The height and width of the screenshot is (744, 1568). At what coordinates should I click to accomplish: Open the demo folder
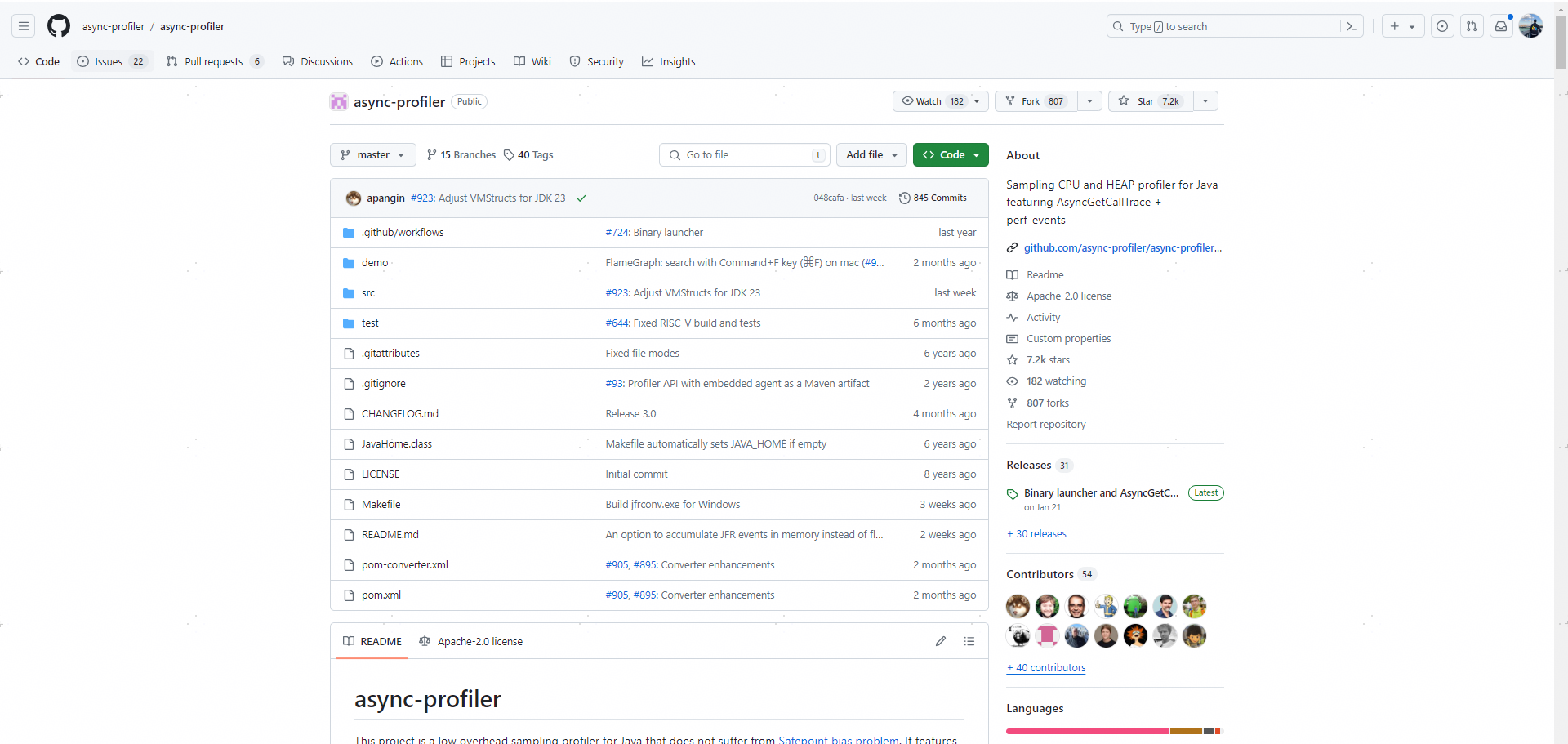[375, 263]
